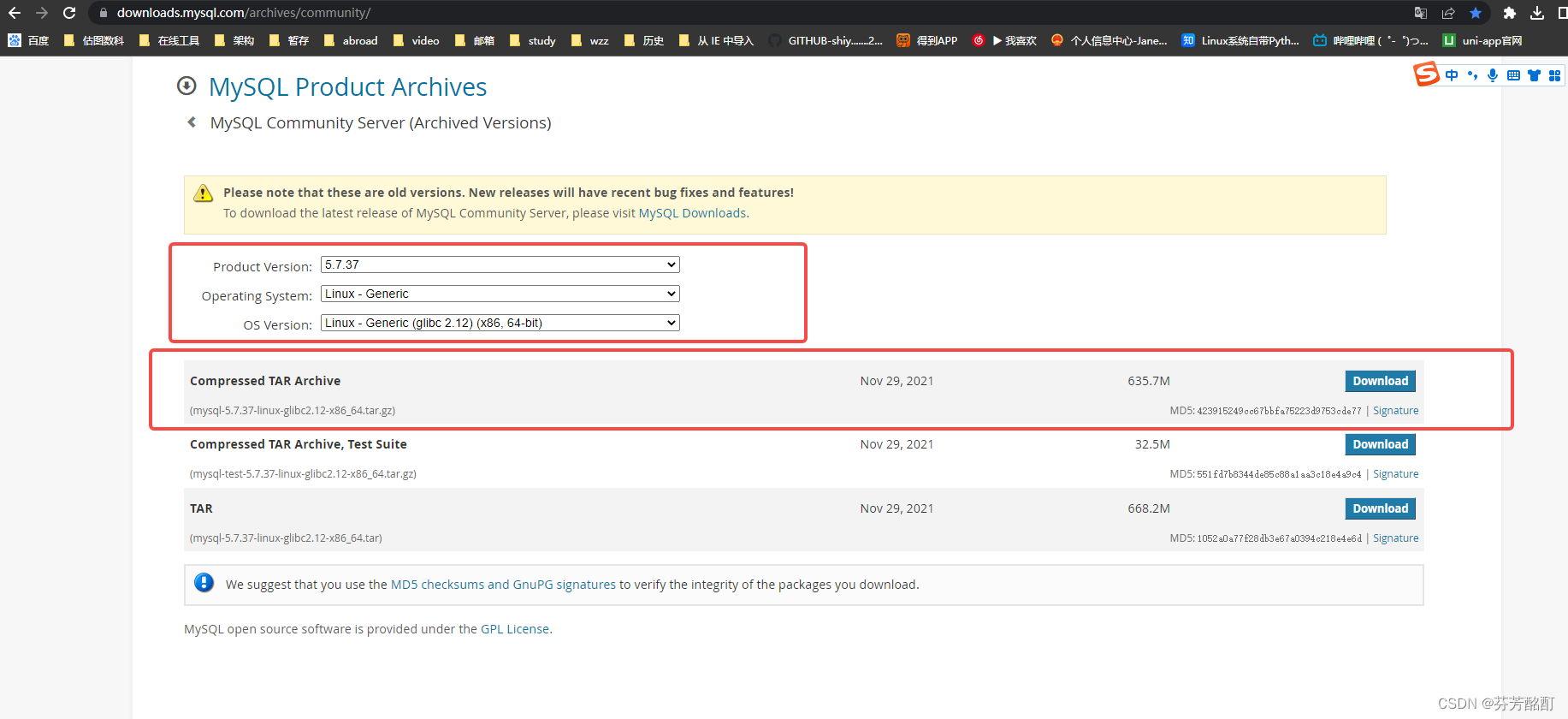The width and height of the screenshot is (1568, 719).
Task: Open the 得到APP bookmark
Action: [927, 40]
